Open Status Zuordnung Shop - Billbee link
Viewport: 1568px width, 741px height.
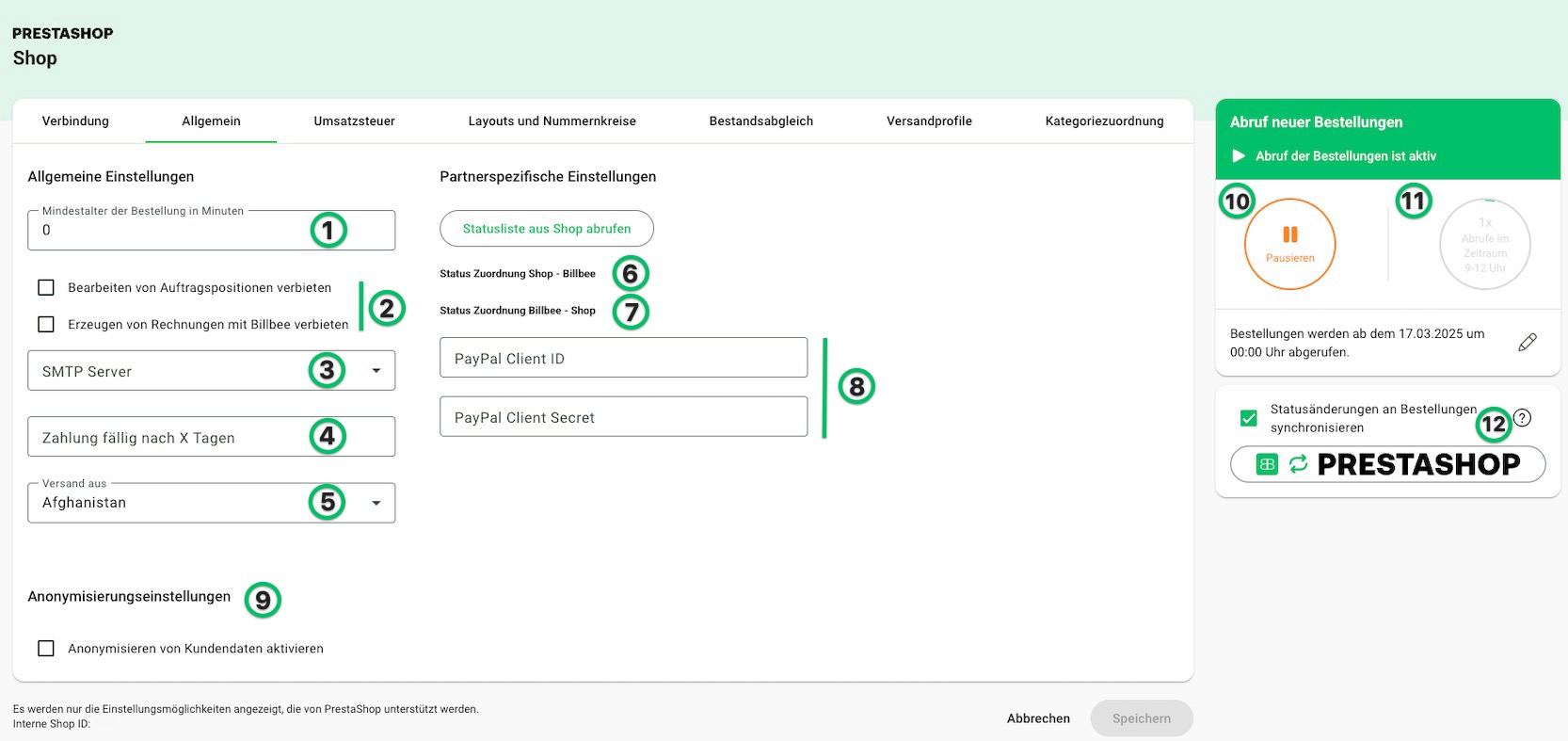pyautogui.click(x=518, y=274)
